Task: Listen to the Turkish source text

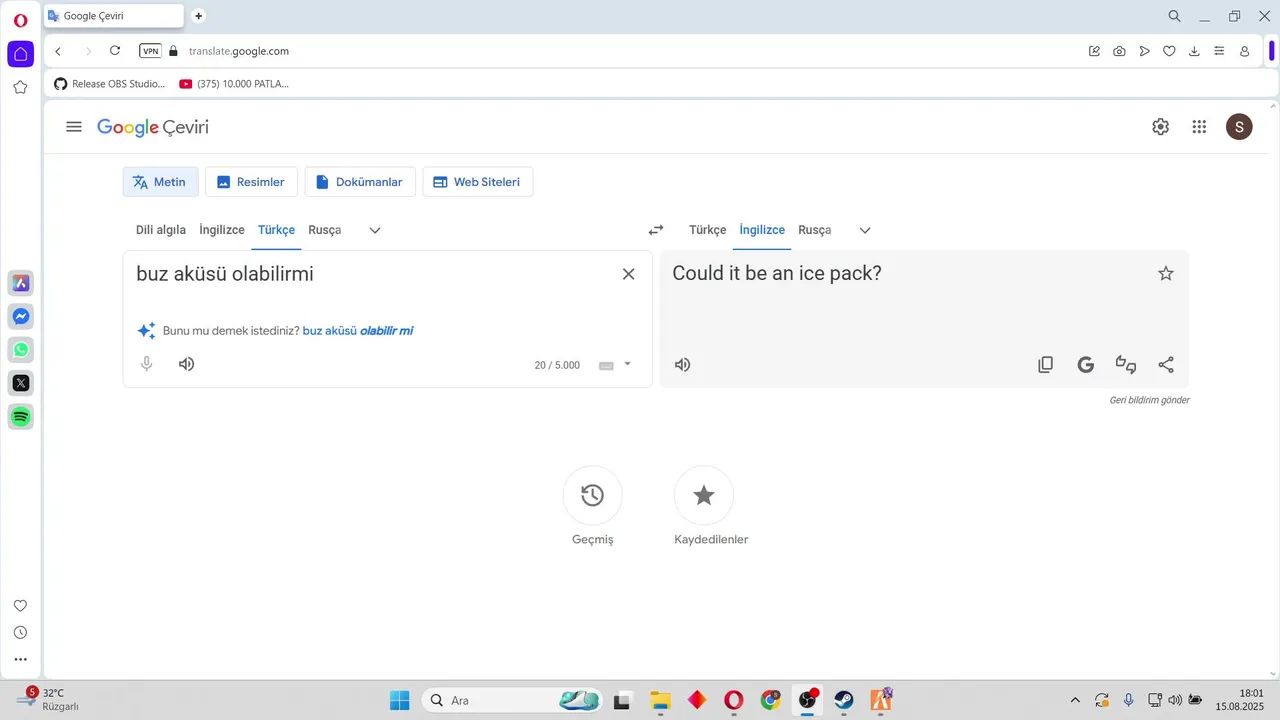Action: pyautogui.click(x=186, y=364)
